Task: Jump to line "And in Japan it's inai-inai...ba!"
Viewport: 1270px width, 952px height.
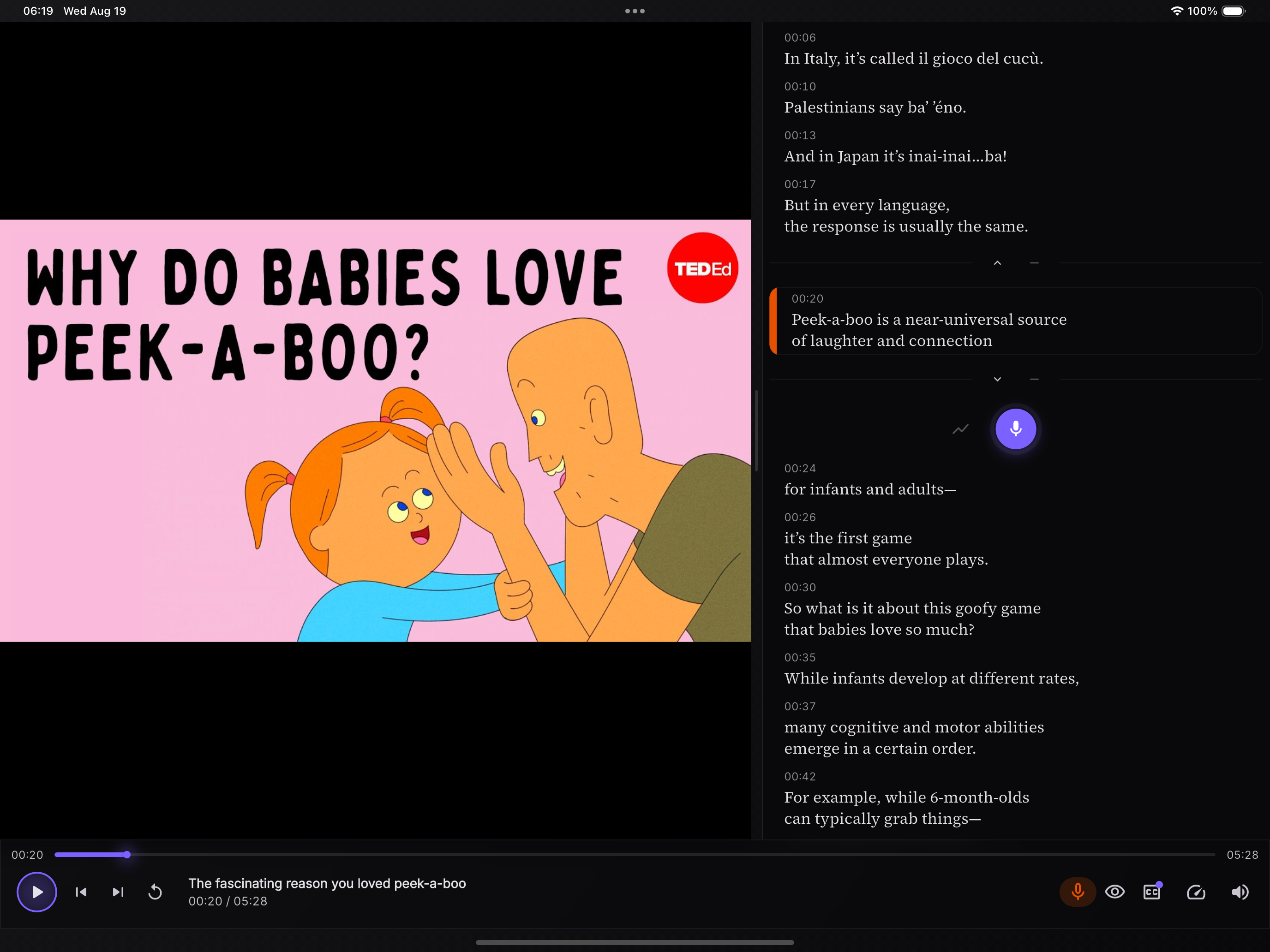Action: (x=895, y=156)
